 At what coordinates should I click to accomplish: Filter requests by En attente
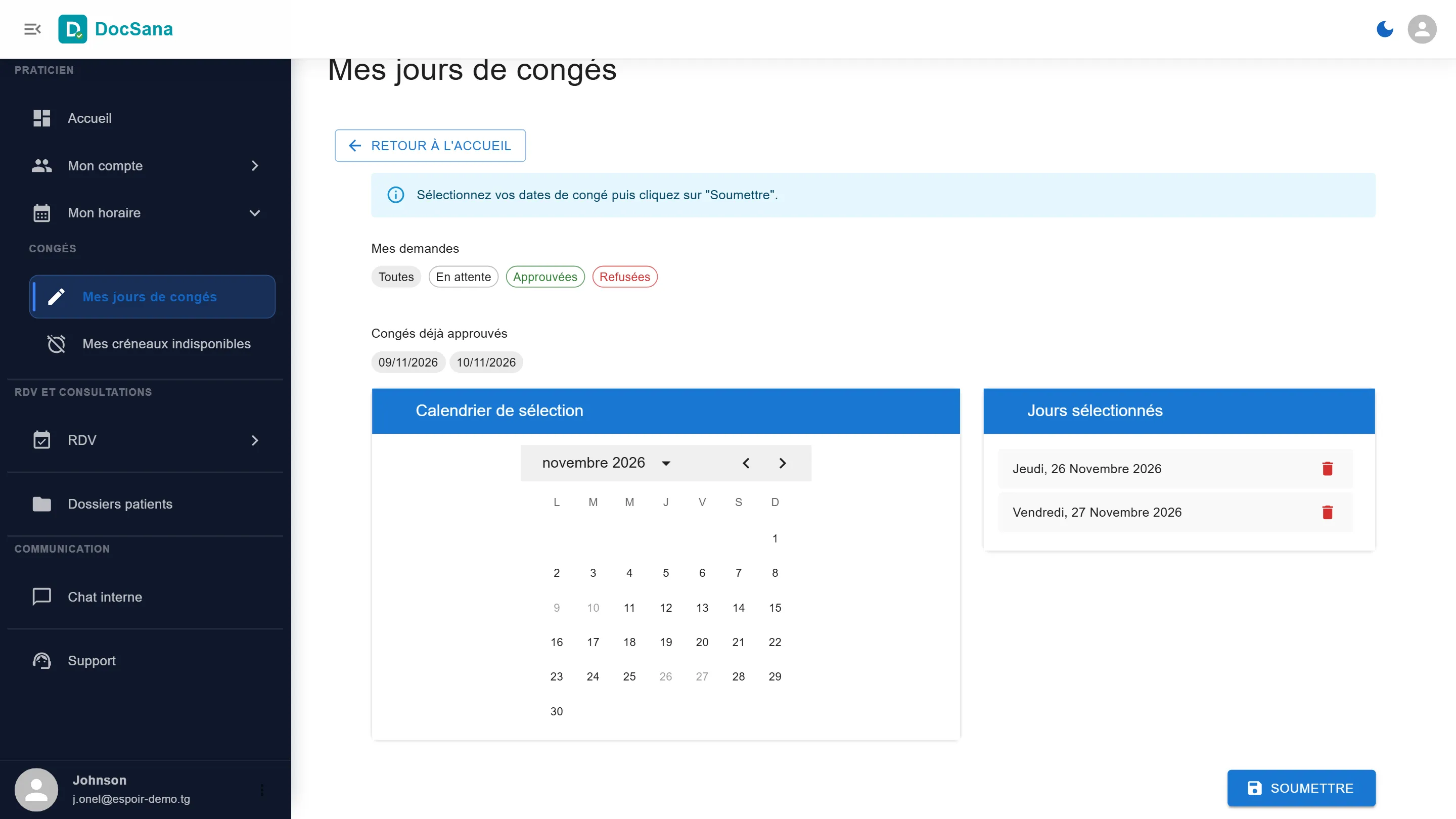[x=464, y=277]
